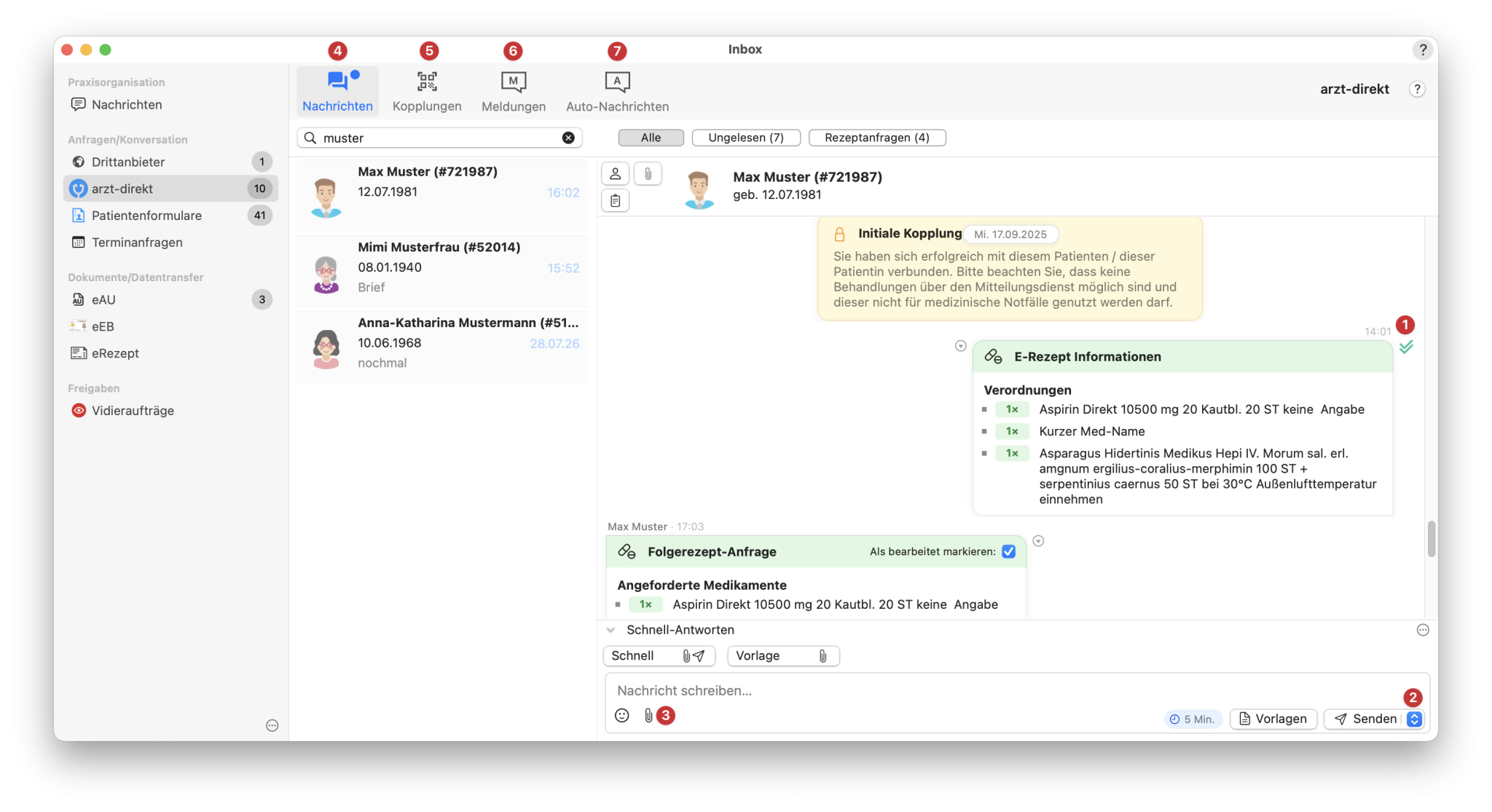1492x812 pixels.
Task: Click the sidebar more options ellipsis icon
Action: [272, 725]
